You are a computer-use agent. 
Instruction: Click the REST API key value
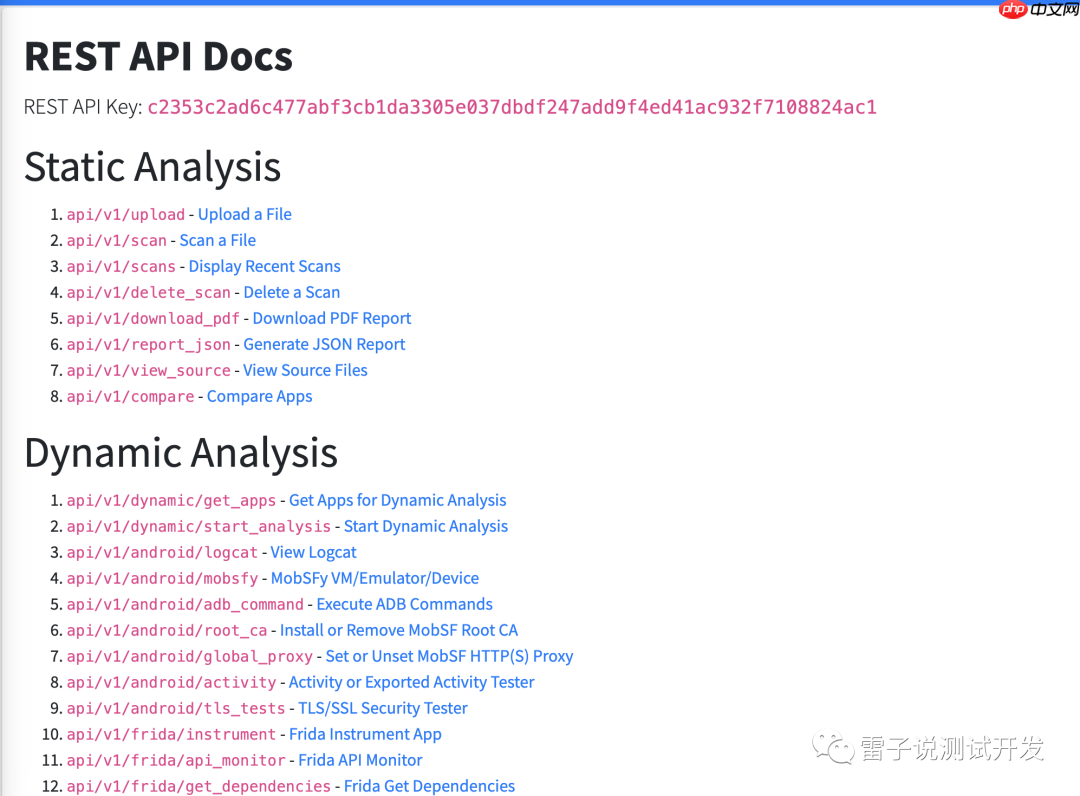(512, 107)
